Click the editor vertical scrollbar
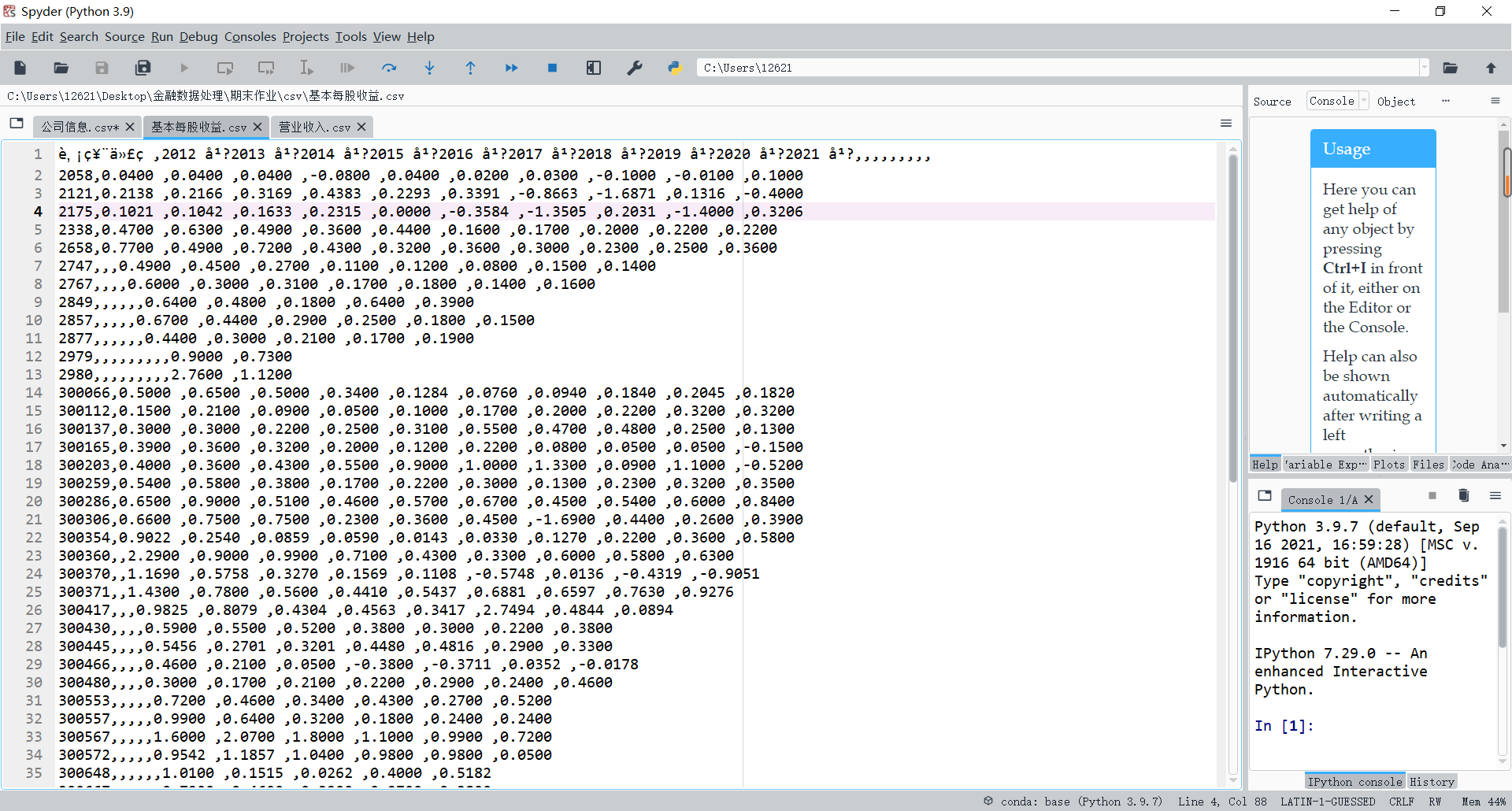The image size is (1512, 811). pyautogui.click(x=1233, y=319)
